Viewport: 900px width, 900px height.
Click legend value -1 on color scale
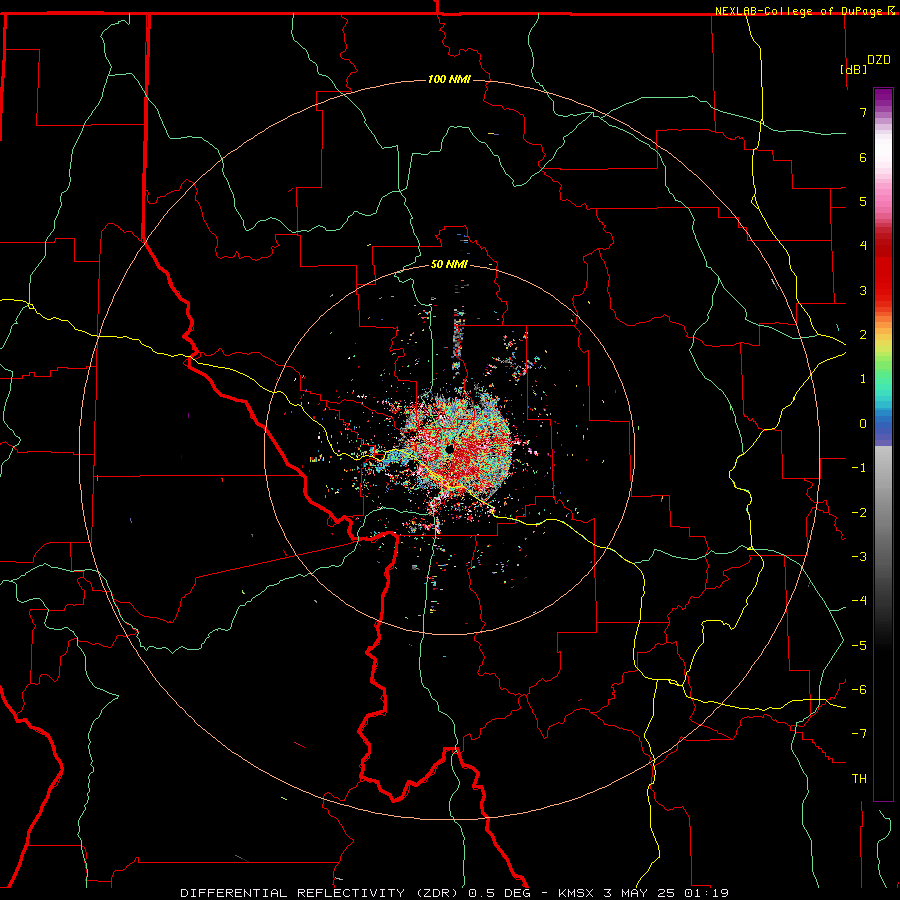tap(859, 468)
